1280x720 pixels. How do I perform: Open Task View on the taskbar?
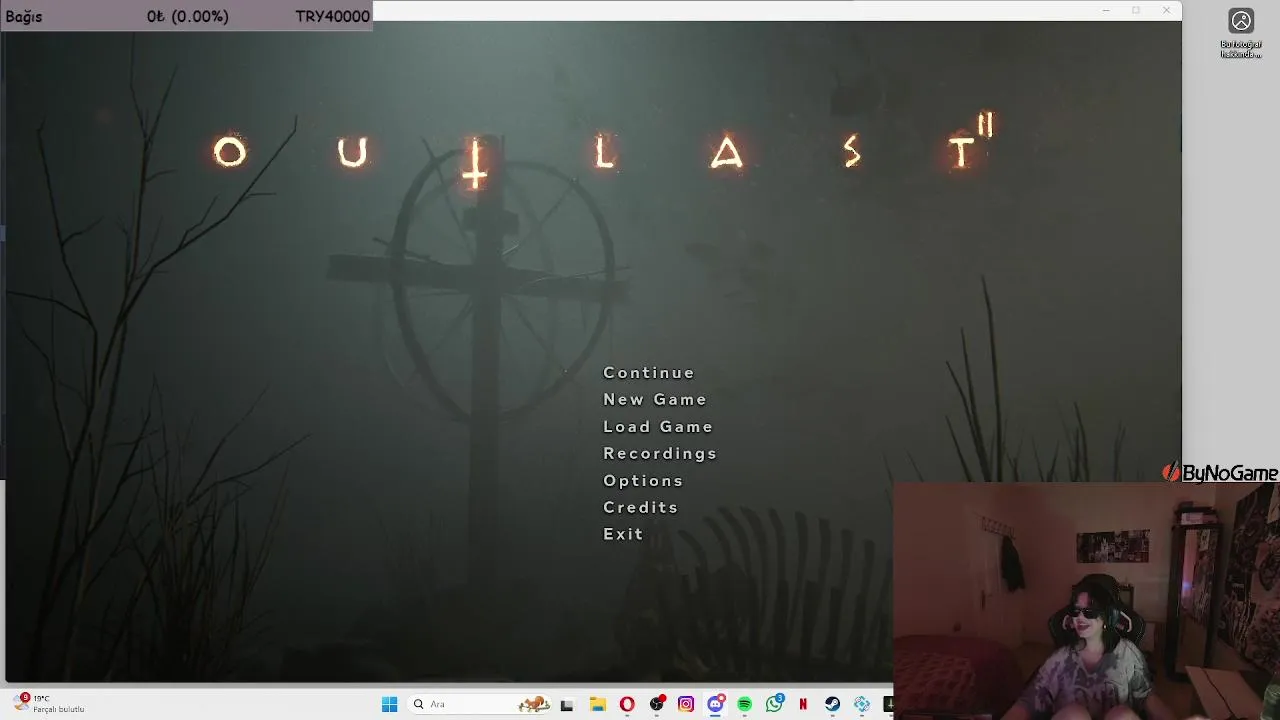click(567, 705)
